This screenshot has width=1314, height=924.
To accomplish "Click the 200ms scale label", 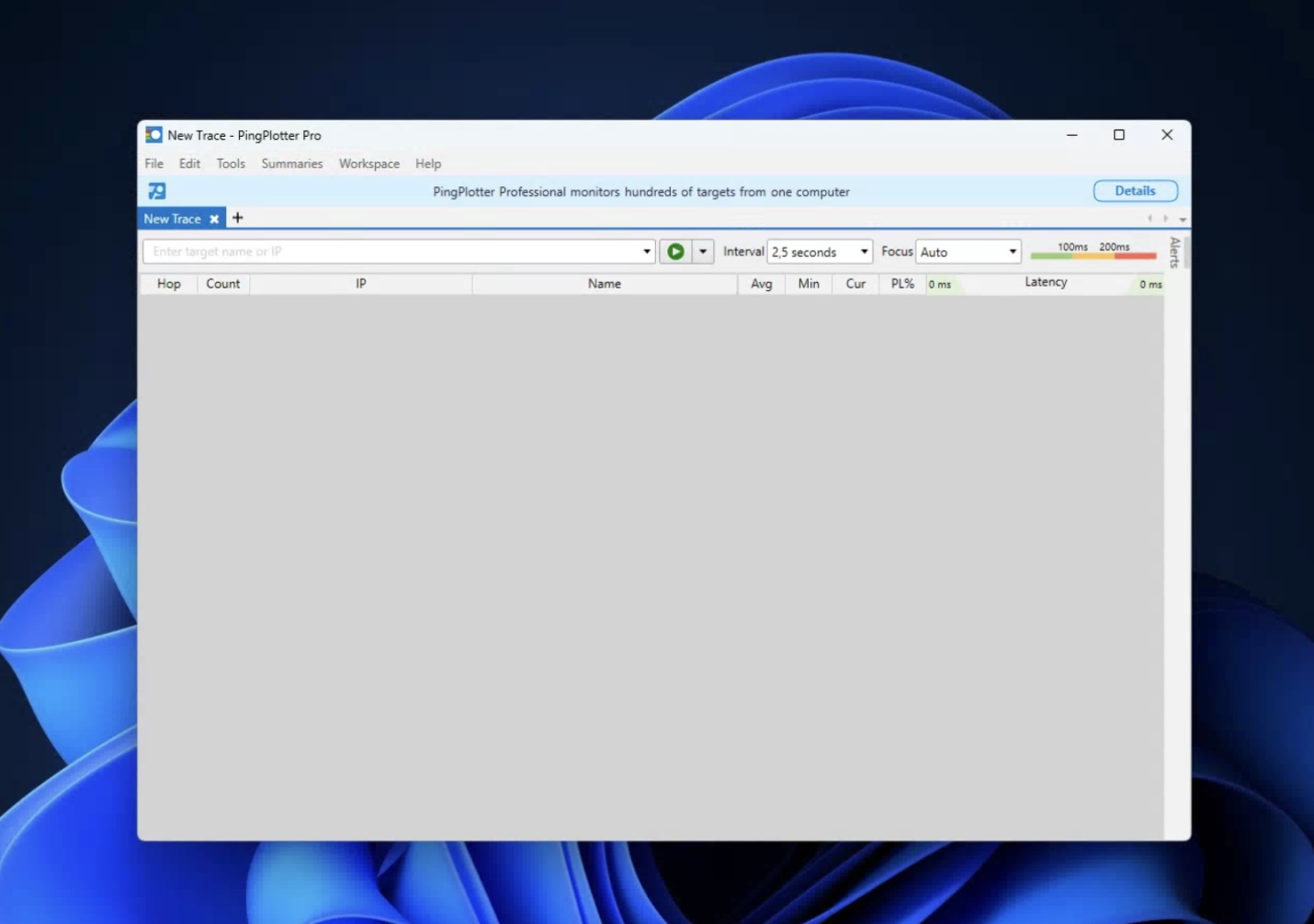I will [x=1115, y=247].
